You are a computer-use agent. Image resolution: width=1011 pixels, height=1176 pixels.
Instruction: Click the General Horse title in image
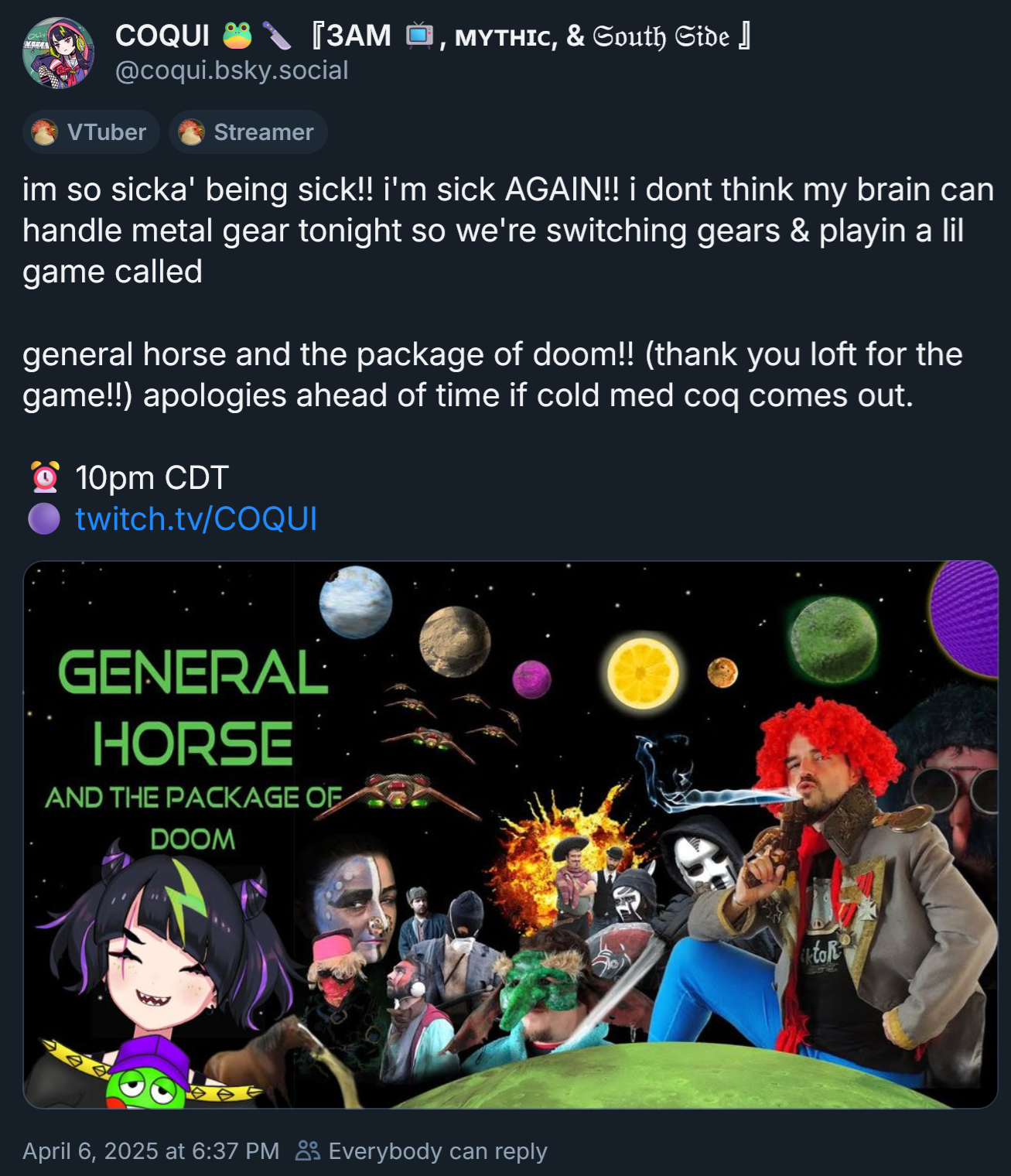pyautogui.click(x=193, y=708)
